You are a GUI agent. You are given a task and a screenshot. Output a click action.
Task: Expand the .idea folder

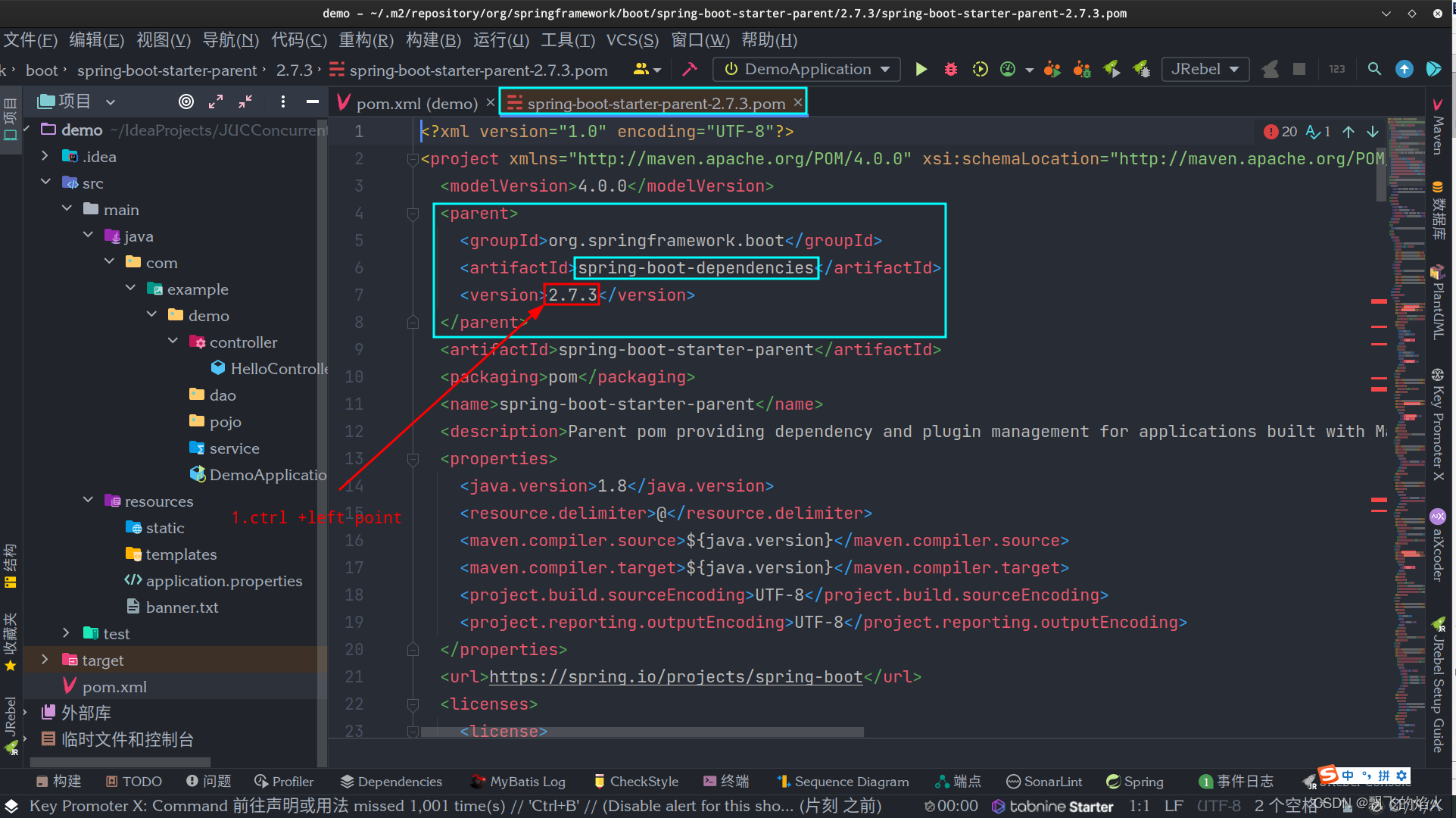[x=45, y=156]
